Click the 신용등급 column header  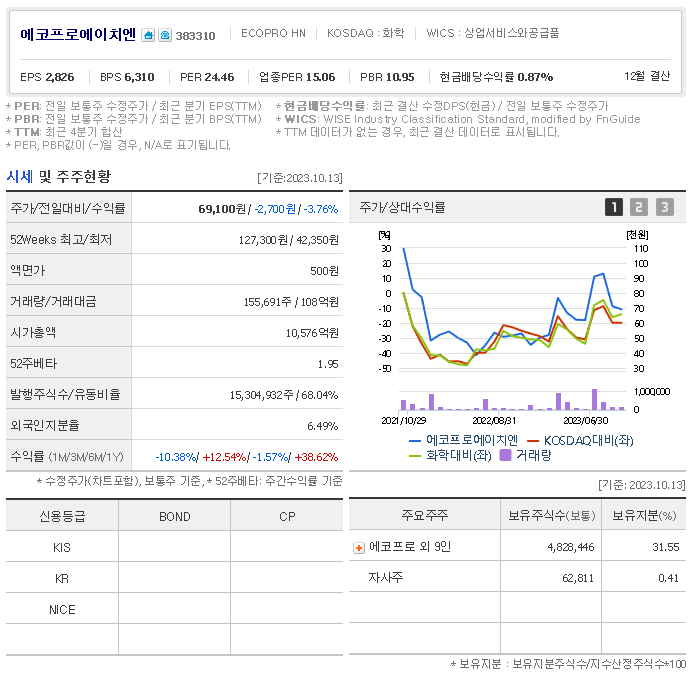62,516
